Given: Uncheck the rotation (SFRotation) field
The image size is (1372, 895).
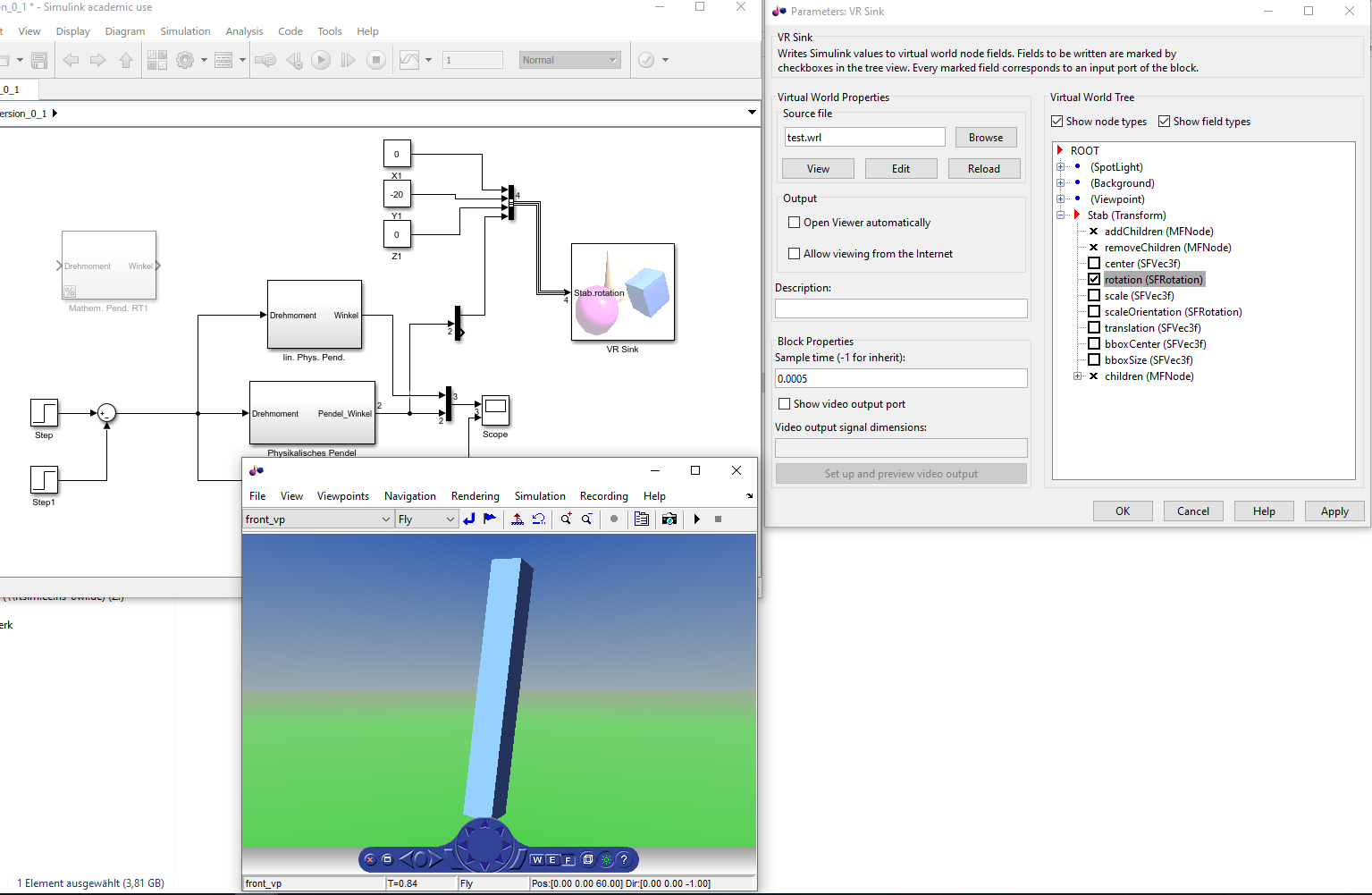Looking at the screenshot, I should [1094, 280].
